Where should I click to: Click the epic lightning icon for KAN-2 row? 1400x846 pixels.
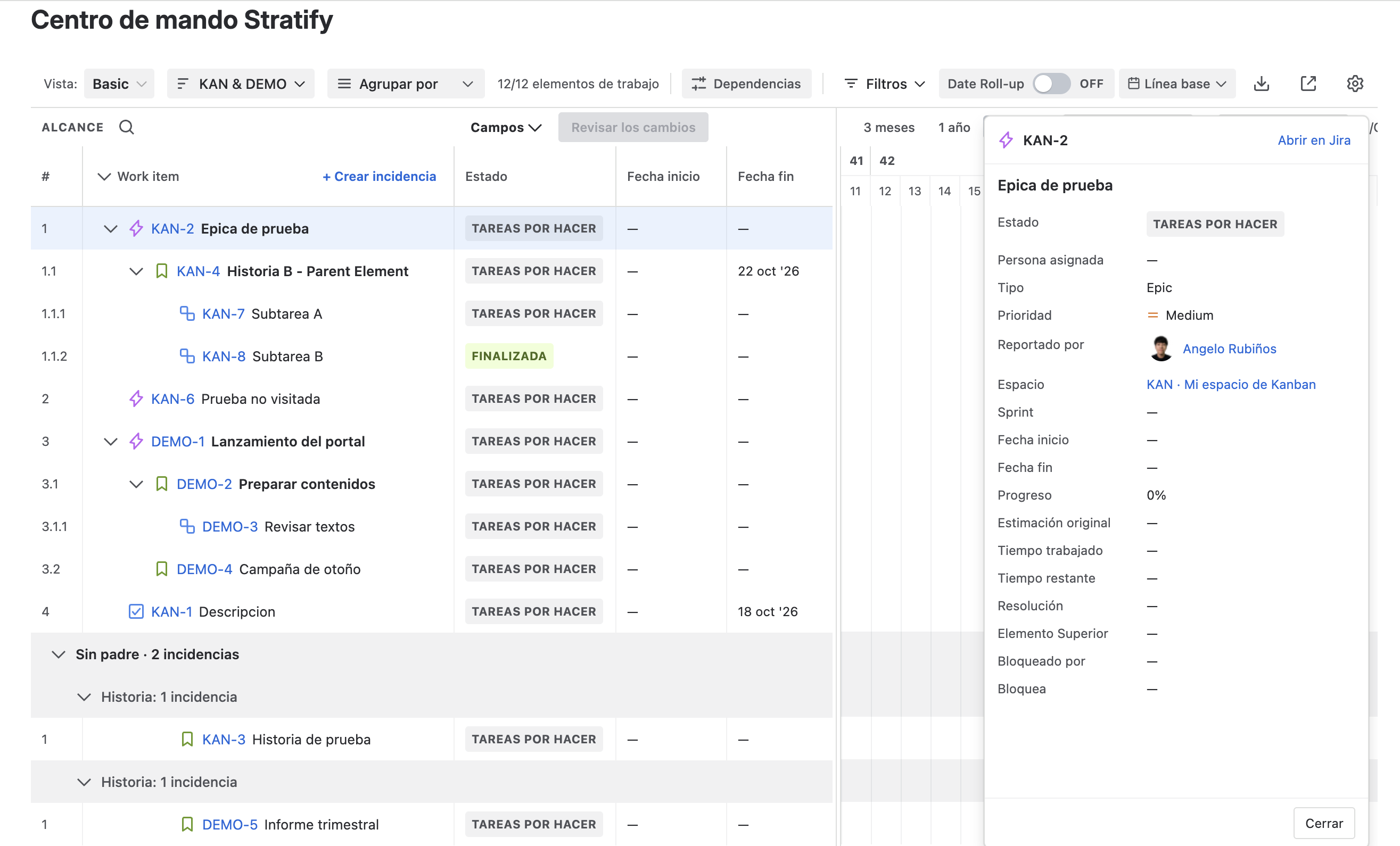pyautogui.click(x=136, y=228)
